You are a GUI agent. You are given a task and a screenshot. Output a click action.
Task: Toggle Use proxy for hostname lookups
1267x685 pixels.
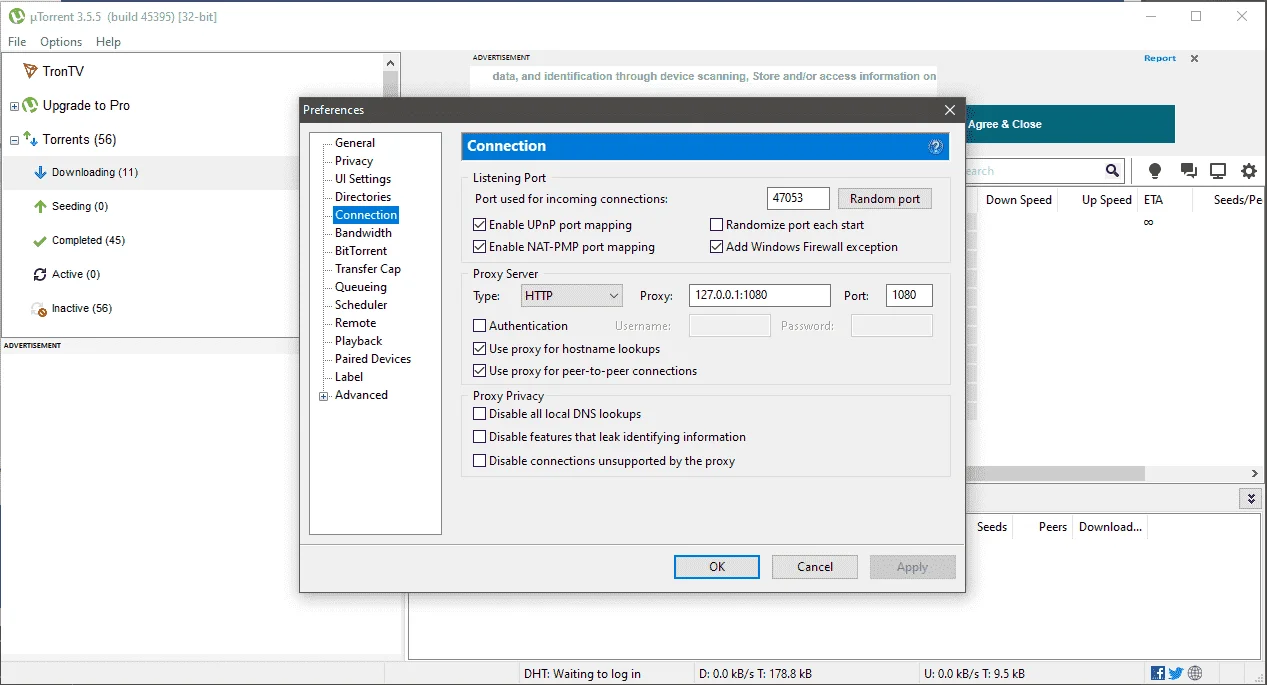pos(480,349)
